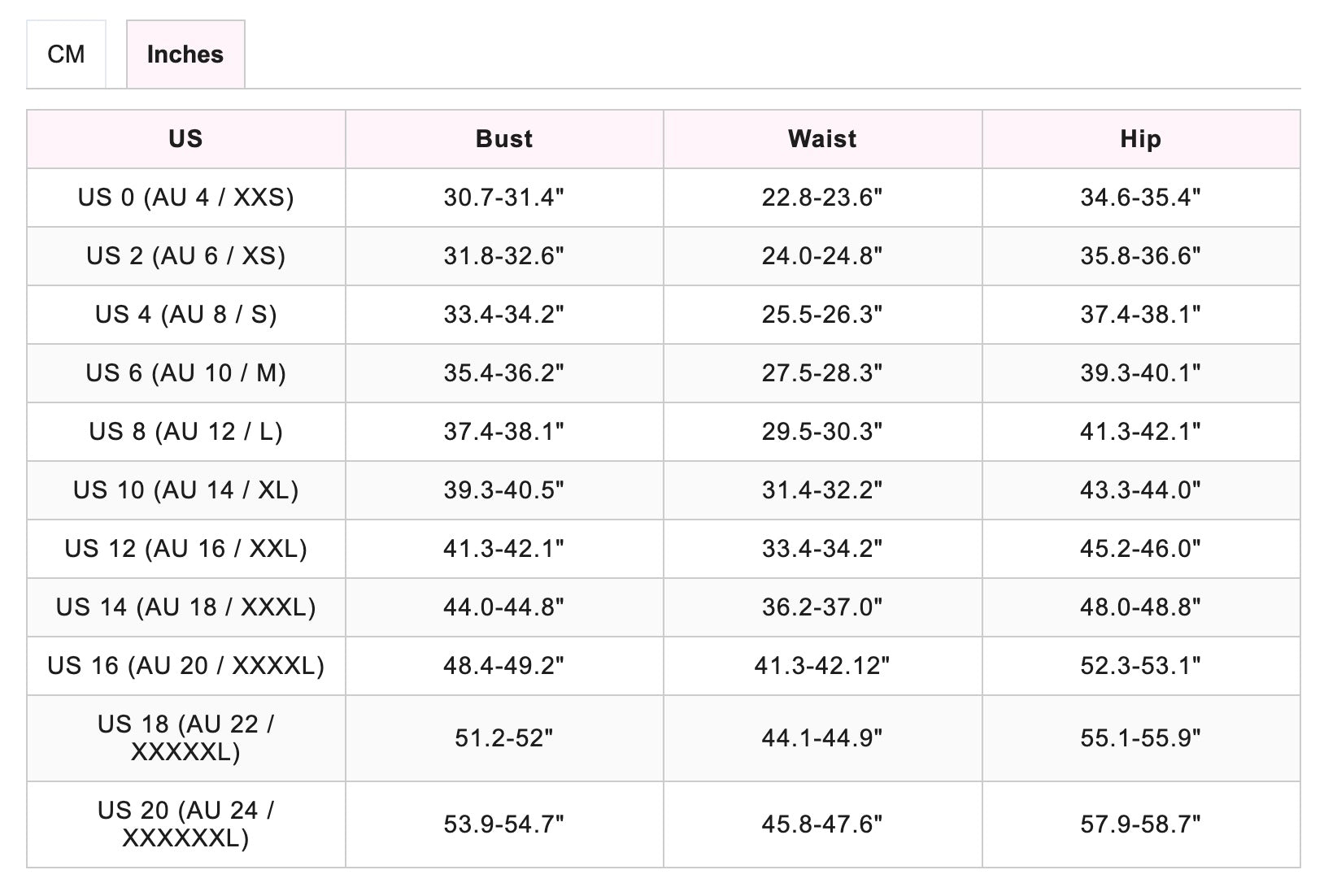
Task: Click the US 8 (AU 12 / L) size cell
Action: 185,432
